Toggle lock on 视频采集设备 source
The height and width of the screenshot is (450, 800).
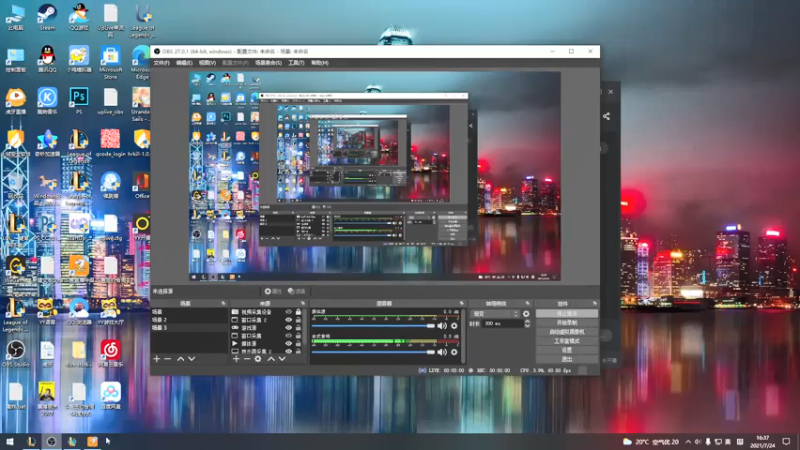tap(298, 312)
